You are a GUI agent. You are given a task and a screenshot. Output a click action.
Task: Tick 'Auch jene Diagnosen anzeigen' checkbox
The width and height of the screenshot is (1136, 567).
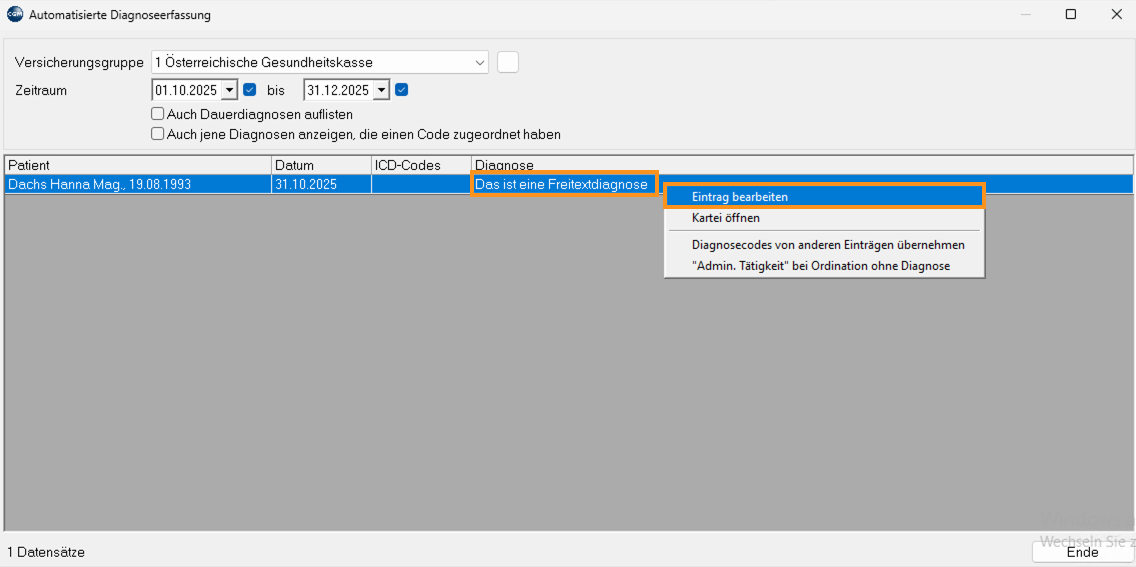coord(158,134)
